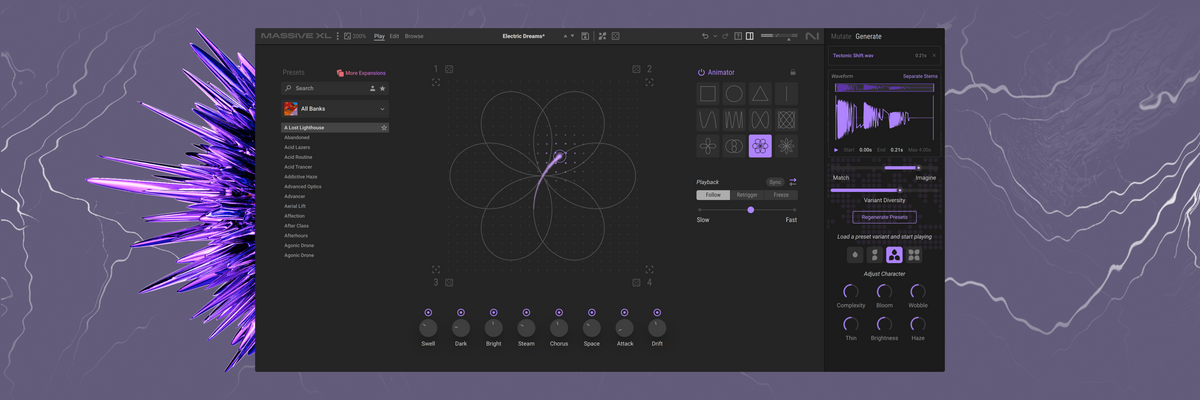This screenshot has height=400, width=1200.
Task: Select the infinity loop Animator shape
Action: (x=760, y=120)
